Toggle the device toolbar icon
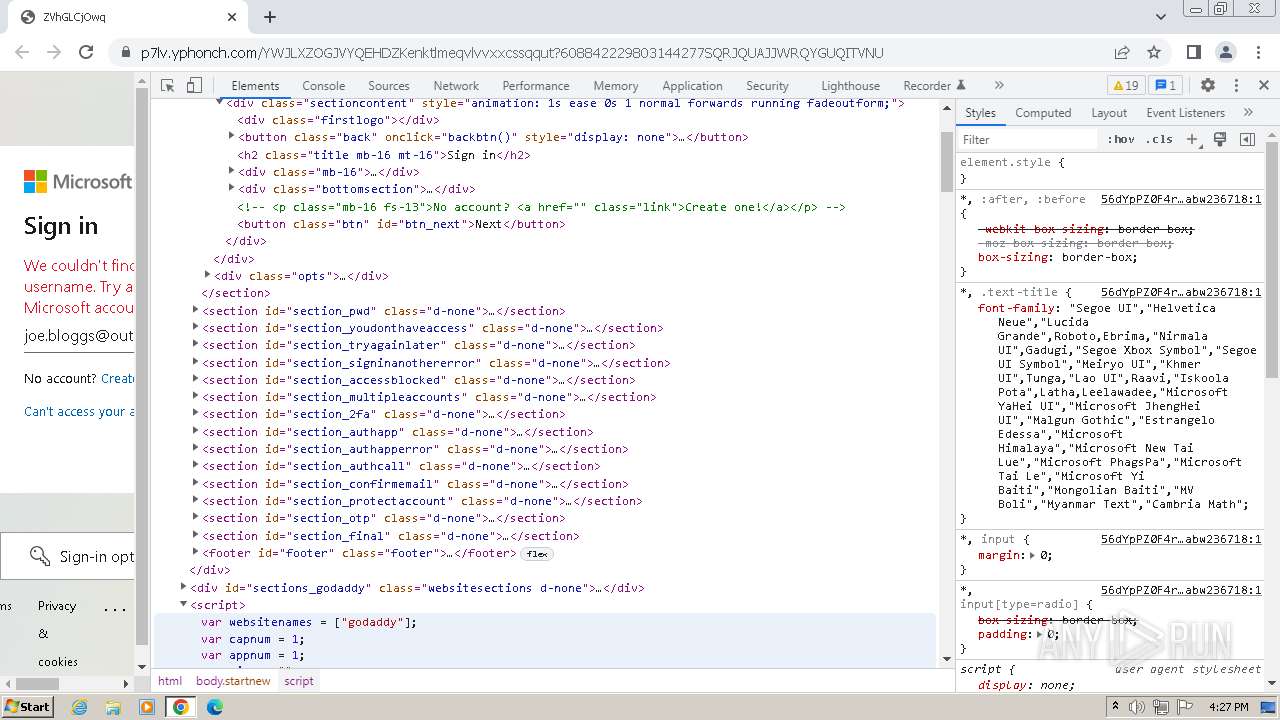The width and height of the screenshot is (1280, 720). click(194, 86)
